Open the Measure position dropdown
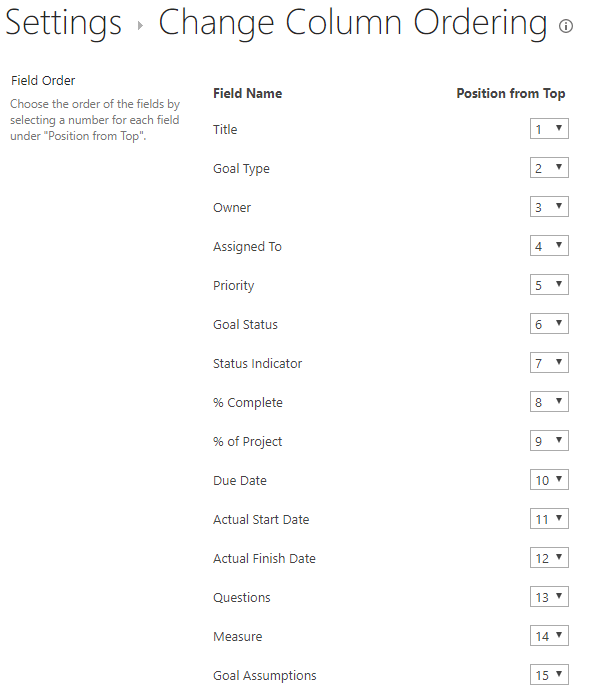 (x=549, y=636)
